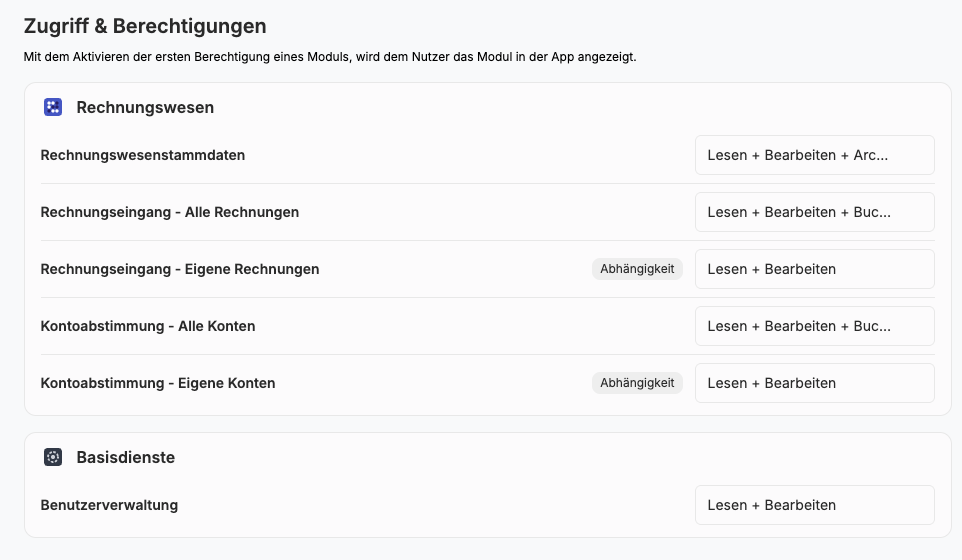
Task: Select the Rechnungswesen section title
Action: click(x=145, y=107)
